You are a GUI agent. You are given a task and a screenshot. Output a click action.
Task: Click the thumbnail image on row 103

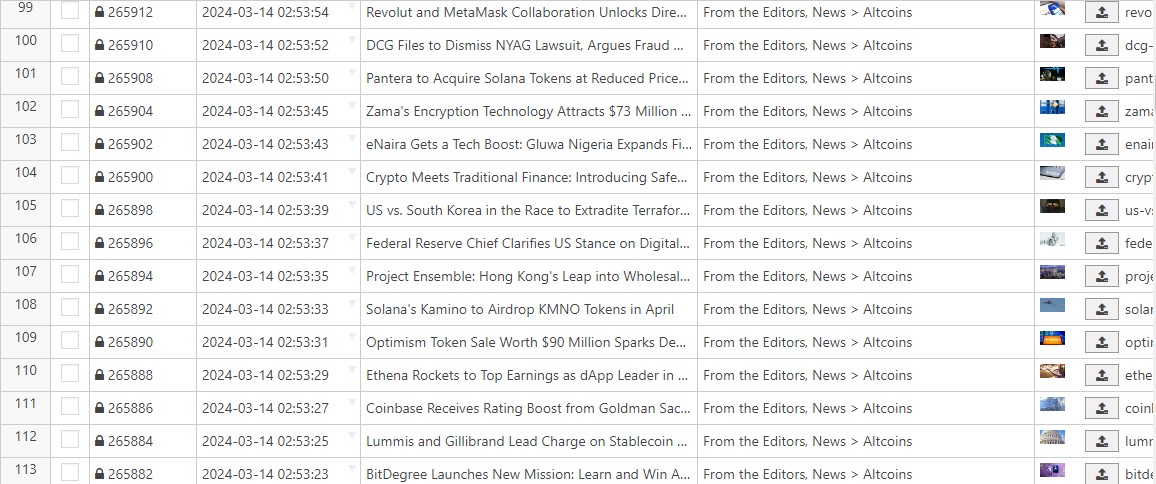1052,140
